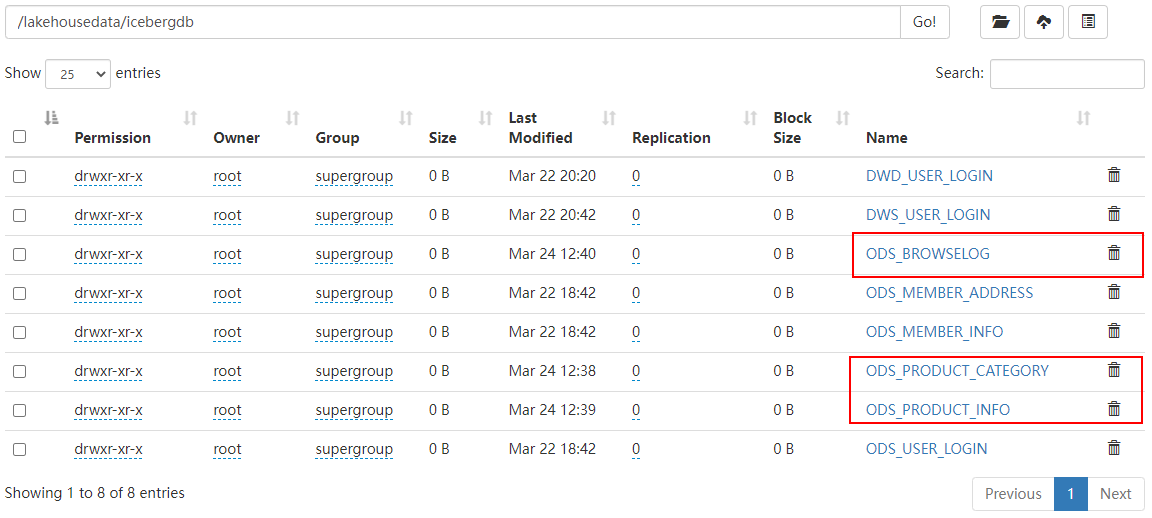Sort by Last Modified column header
Image resolution: width=1152 pixels, height=518 pixels.
pyautogui.click(x=540, y=128)
